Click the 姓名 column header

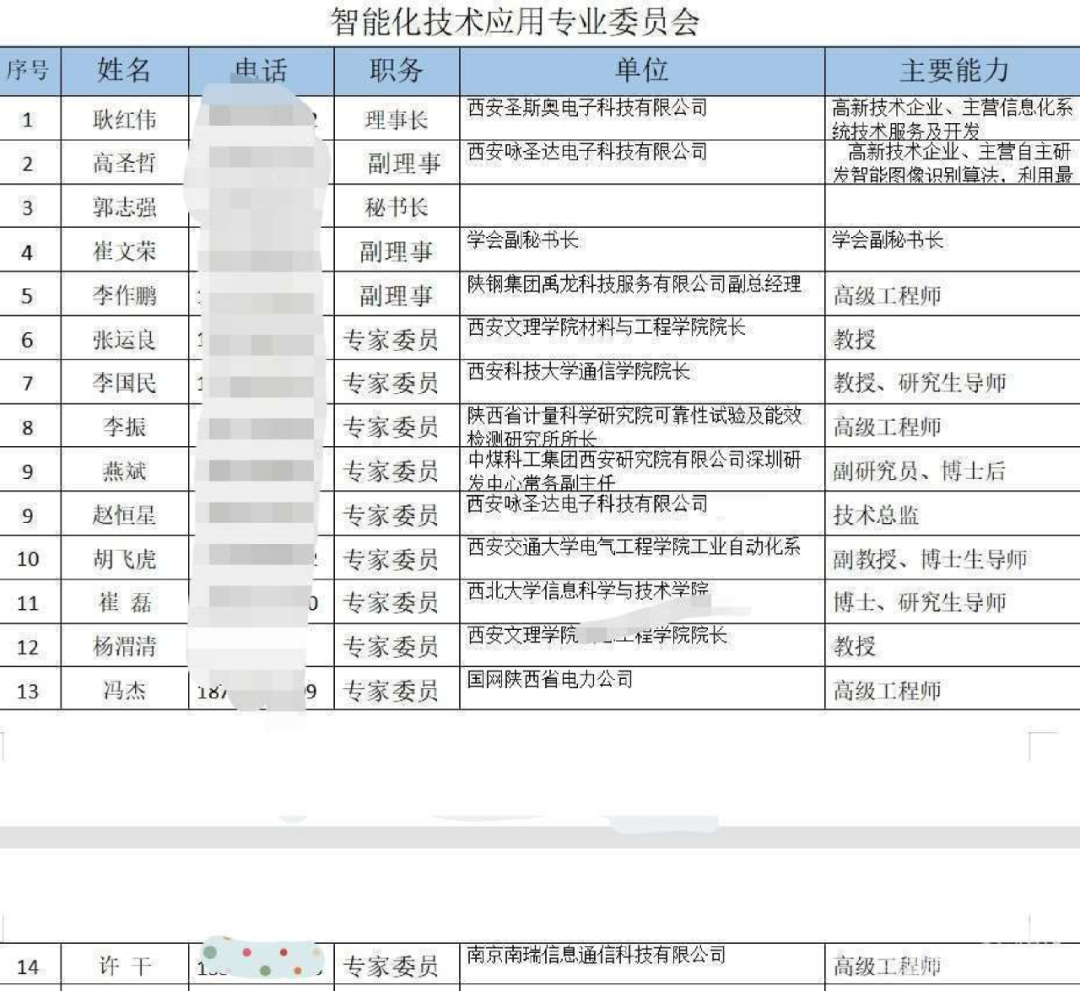point(124,70)
